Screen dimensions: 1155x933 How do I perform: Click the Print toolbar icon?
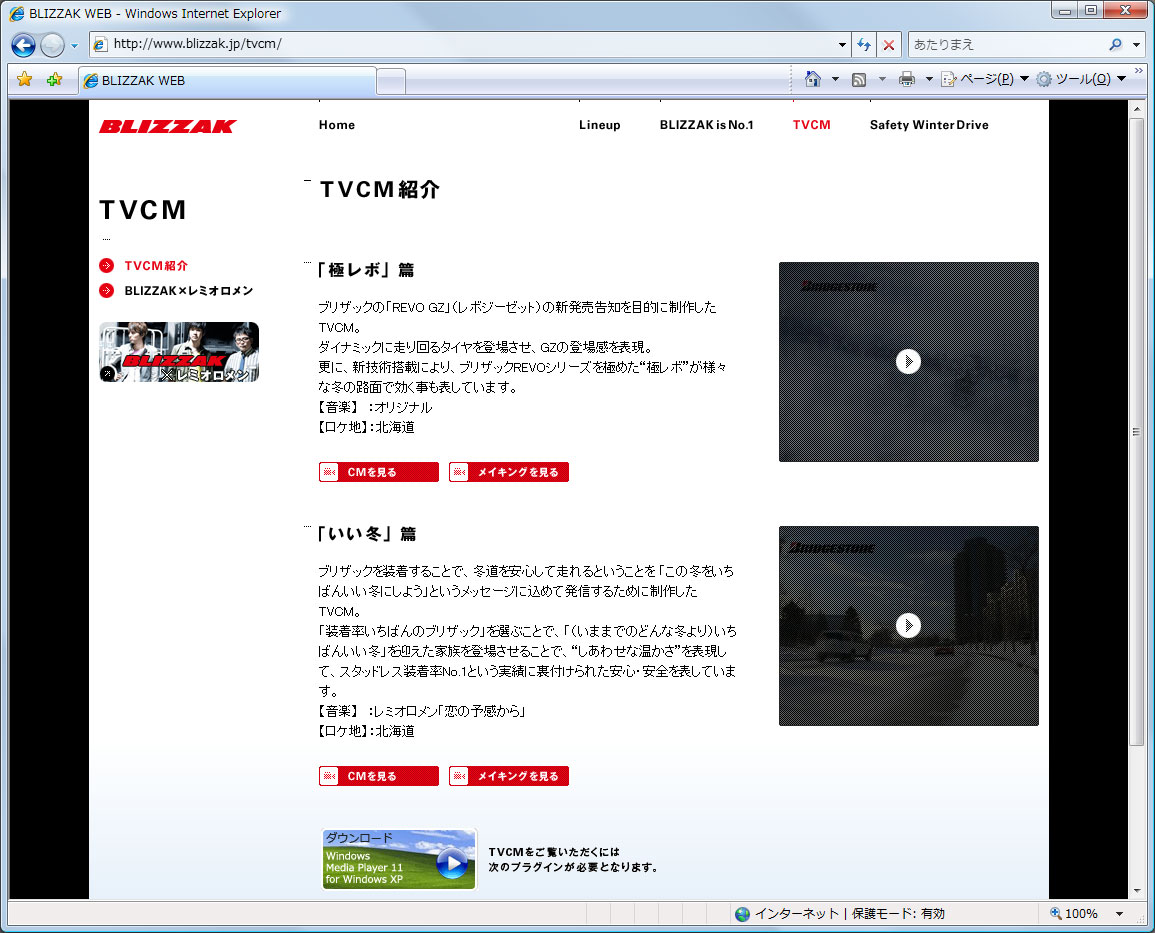click(x=907, y=80)
